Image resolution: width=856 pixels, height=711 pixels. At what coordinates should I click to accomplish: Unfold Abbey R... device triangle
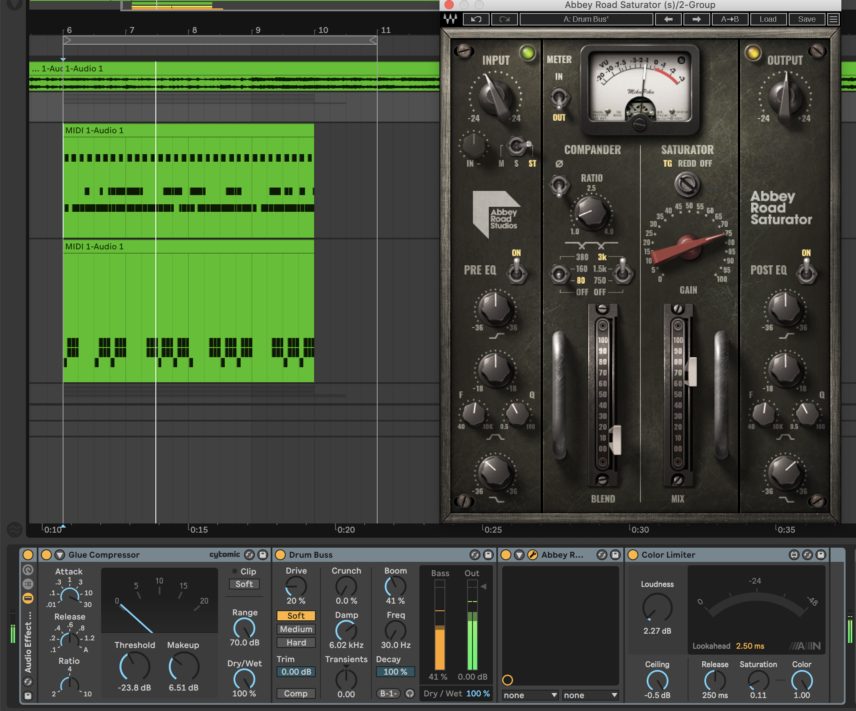click(519, 555)
